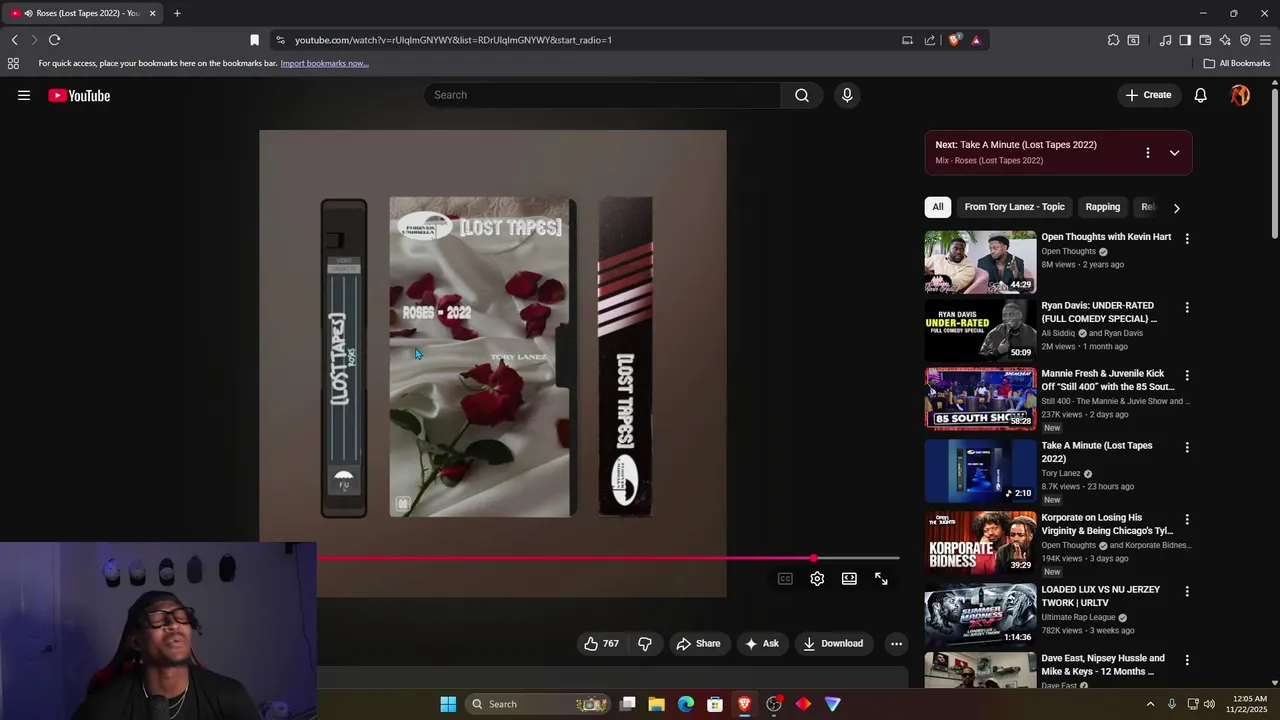Toggle the browser sidebar panel

pyautogui.click(x=1185, y=40)
